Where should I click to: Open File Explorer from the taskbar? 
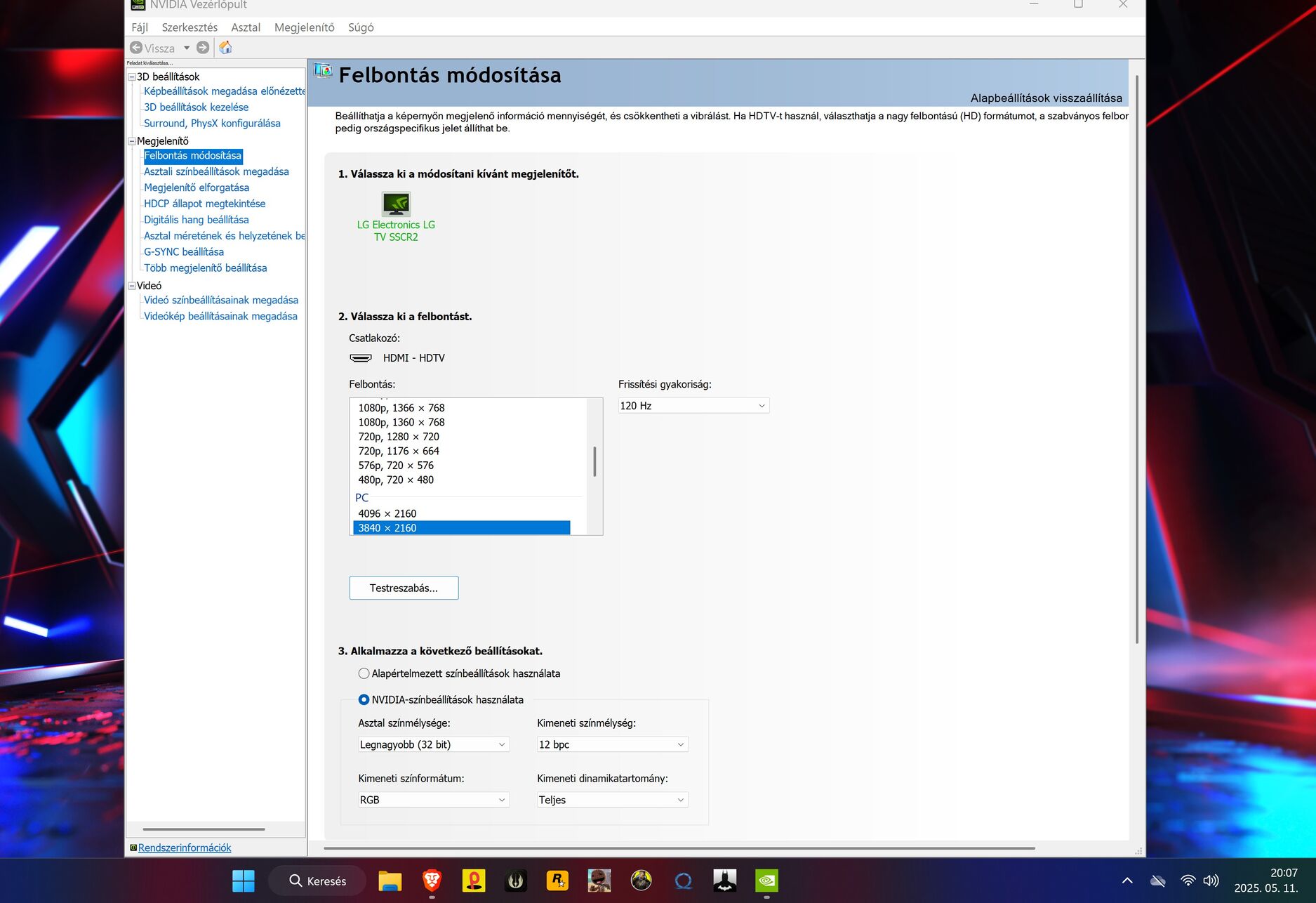pos(390,881)
